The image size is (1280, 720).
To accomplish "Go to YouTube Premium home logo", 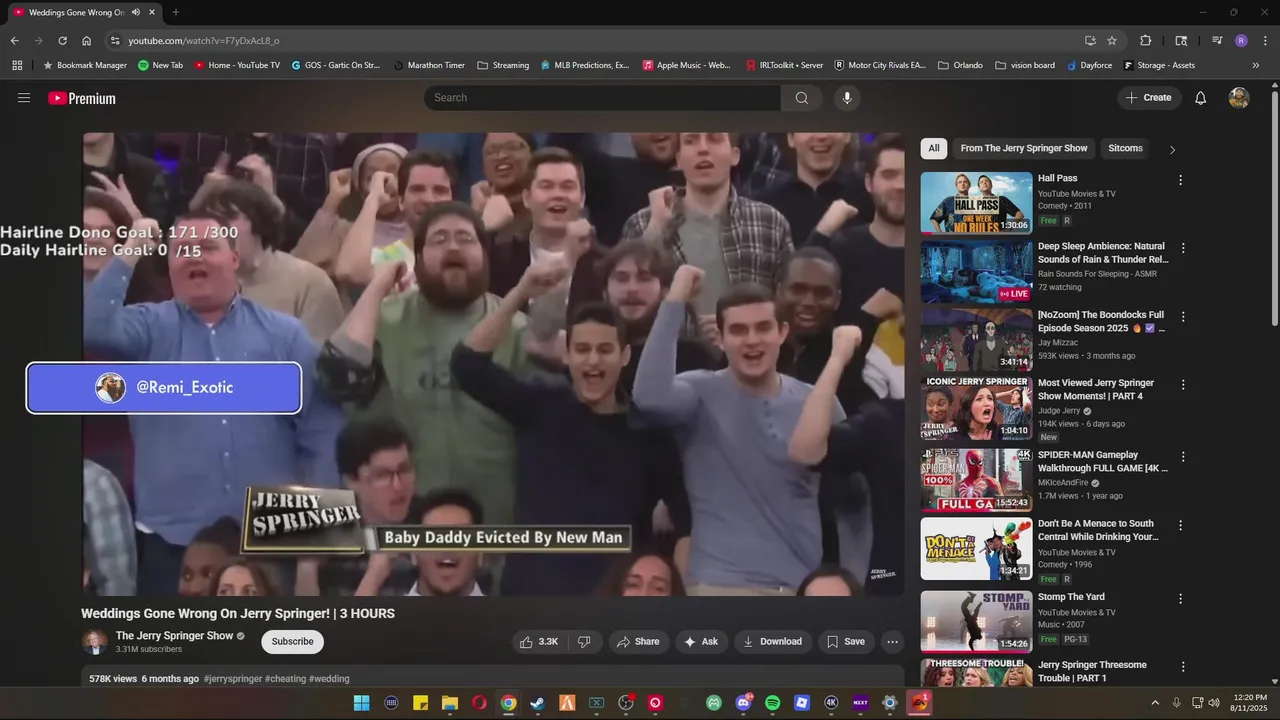I will point(82,98).
